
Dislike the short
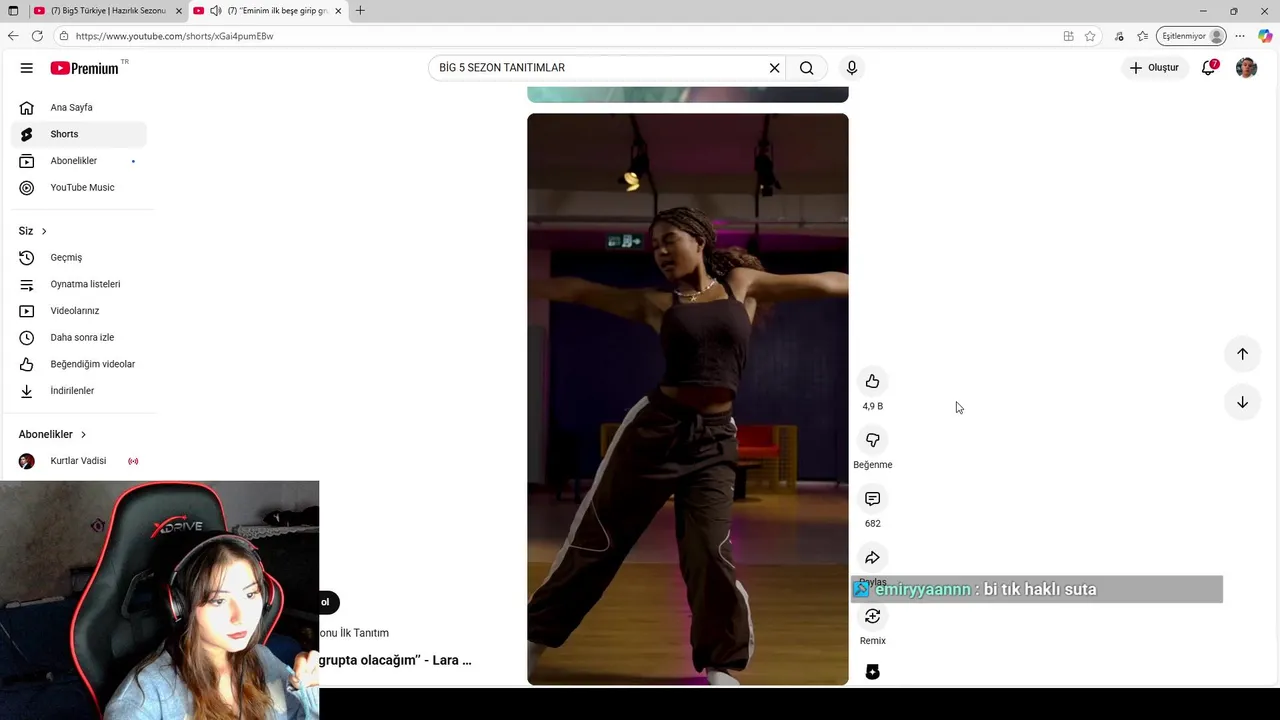873,440
